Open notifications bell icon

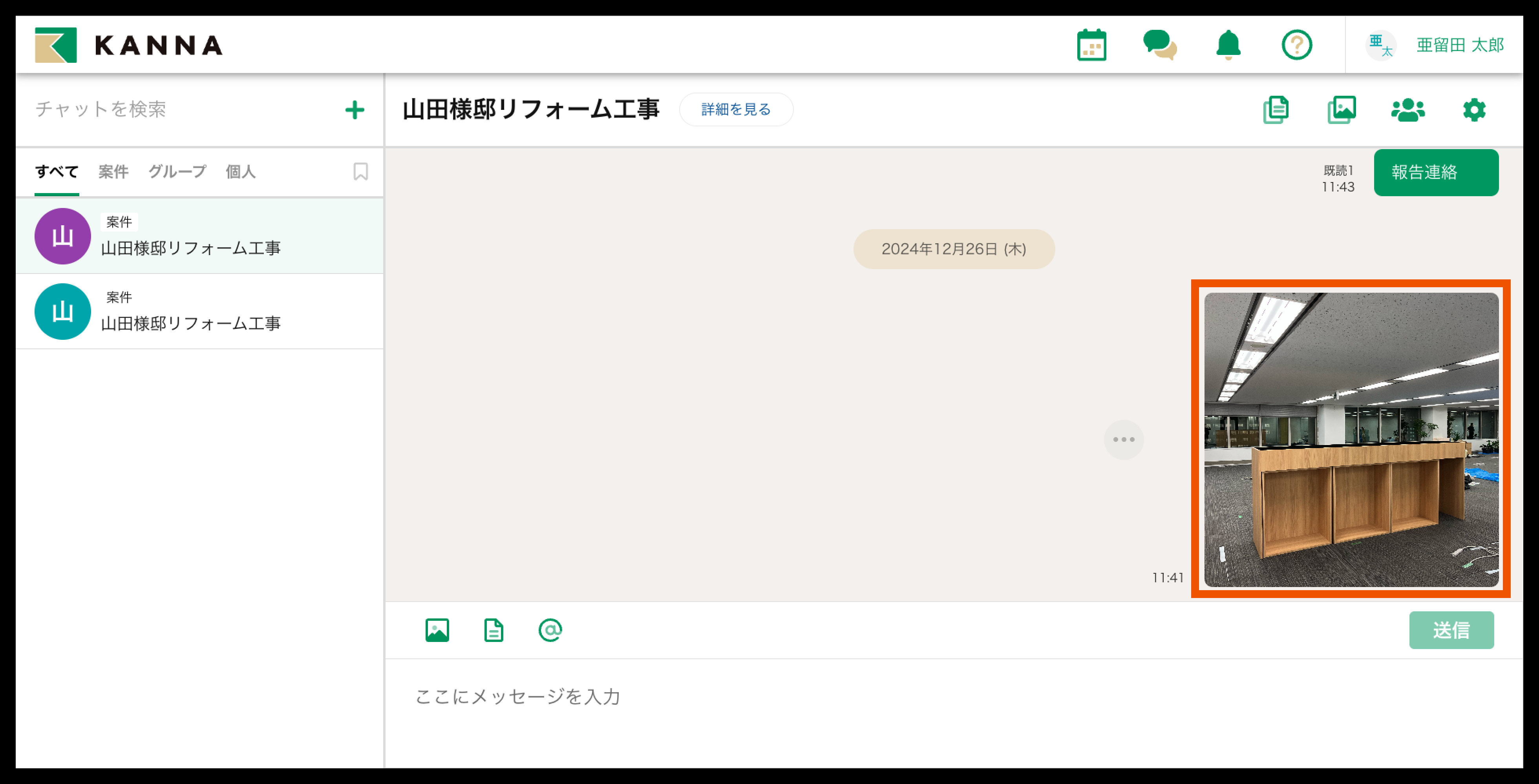pyautogui.click(x=1228, y=46)
